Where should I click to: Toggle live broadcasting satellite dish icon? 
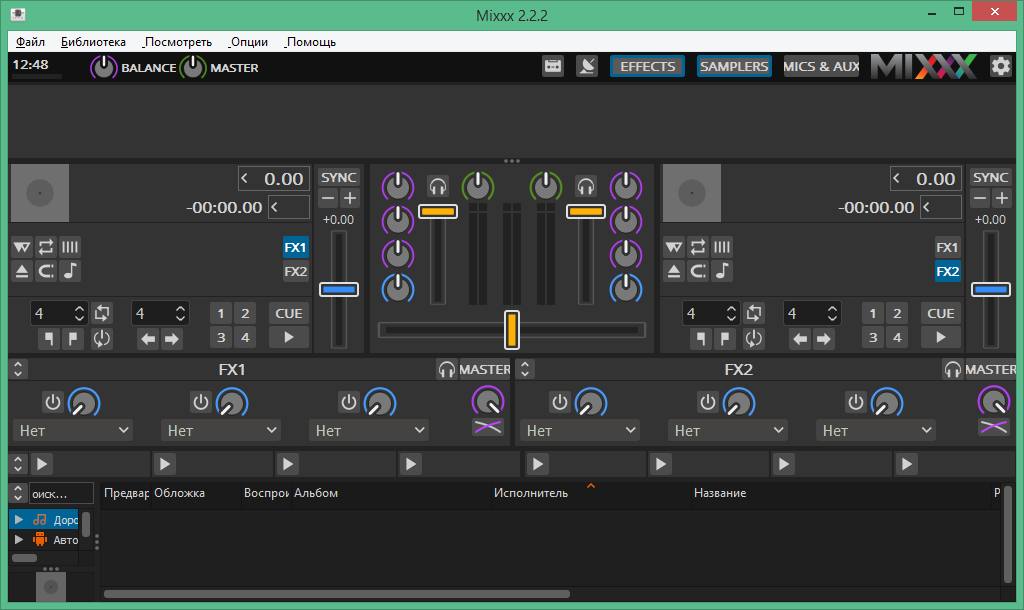click(x=587, y=66)
